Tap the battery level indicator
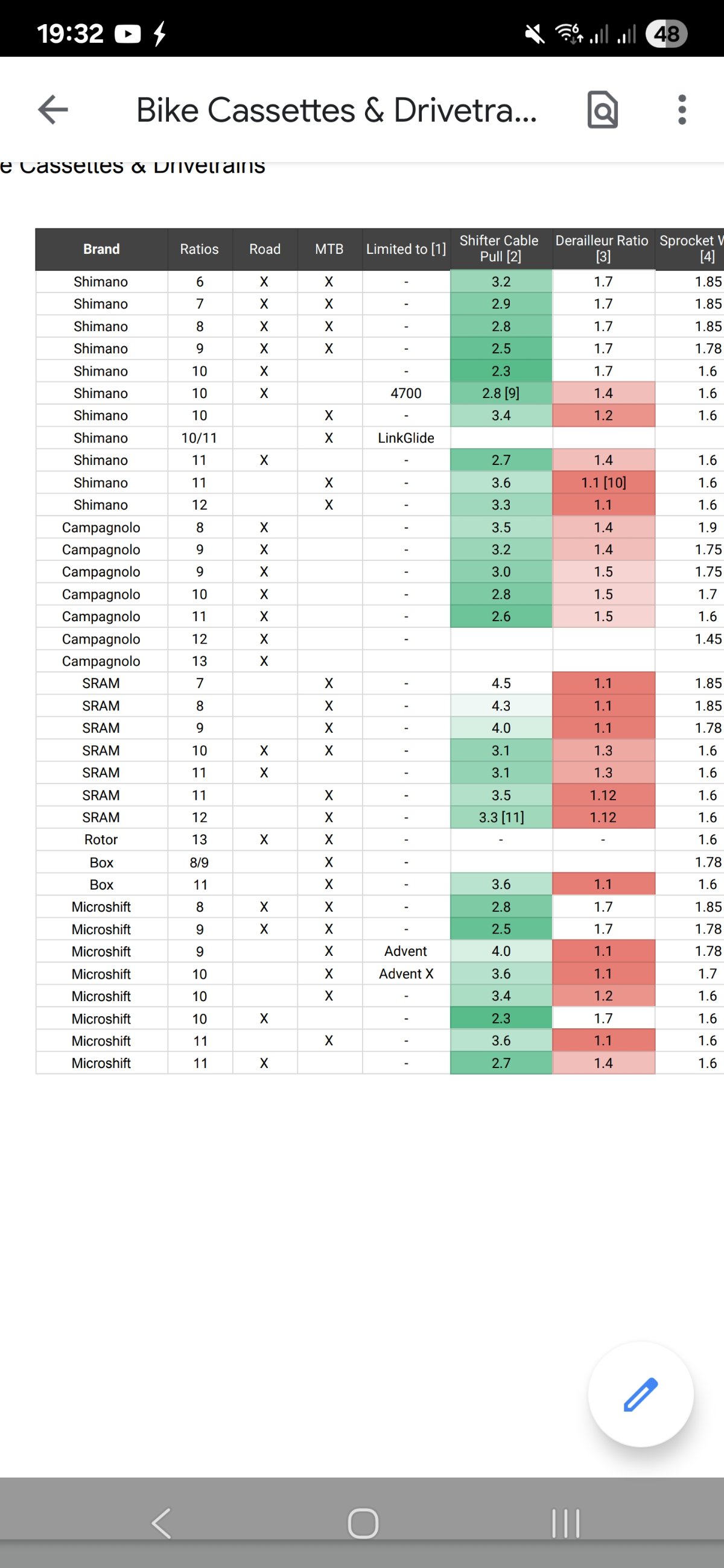Image resolution: width=724 pixels, height=1568 pixels. (x=666, y=34)
